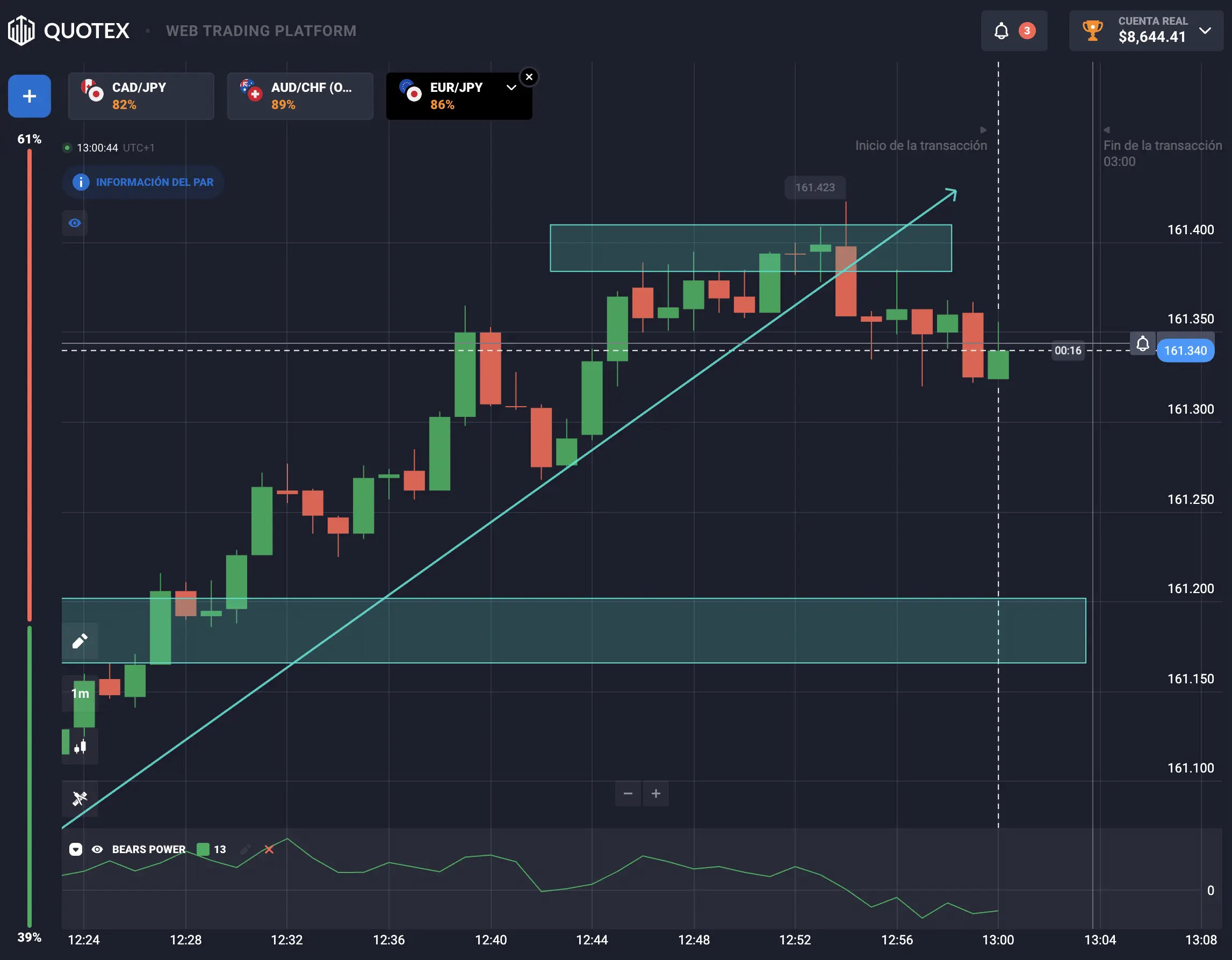
Task: Toggle Bears Power indicator visibility eye
Action: 97,849
